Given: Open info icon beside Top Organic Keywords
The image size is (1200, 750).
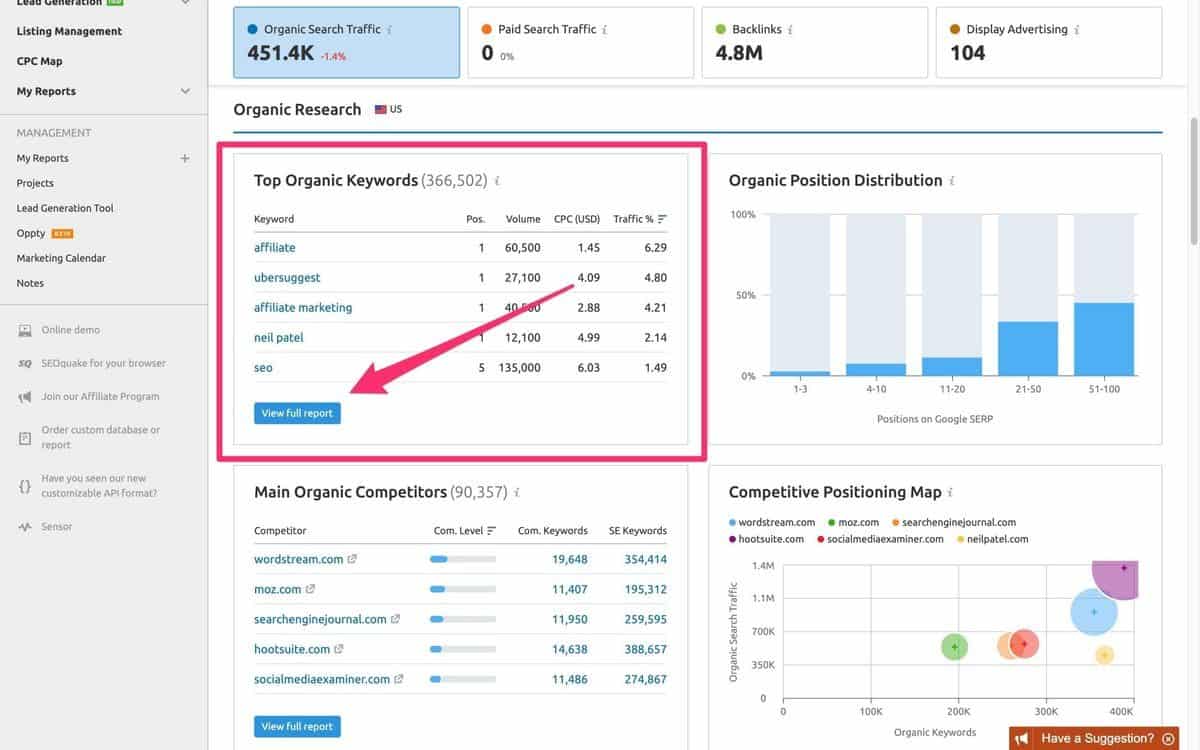Looking at the screenshot, I should 497,181.
